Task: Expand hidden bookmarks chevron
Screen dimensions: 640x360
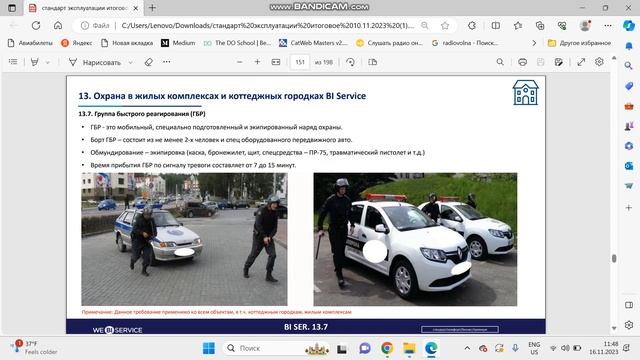Action: pos(534,43)
